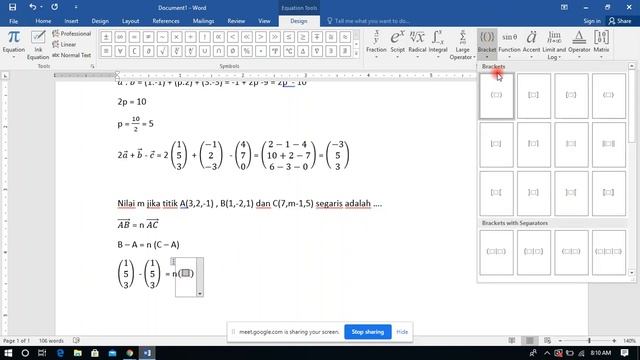Insert the less-than-or-equal symbol
This screenshot has width=640, height=360.
[x=289, y=37]
